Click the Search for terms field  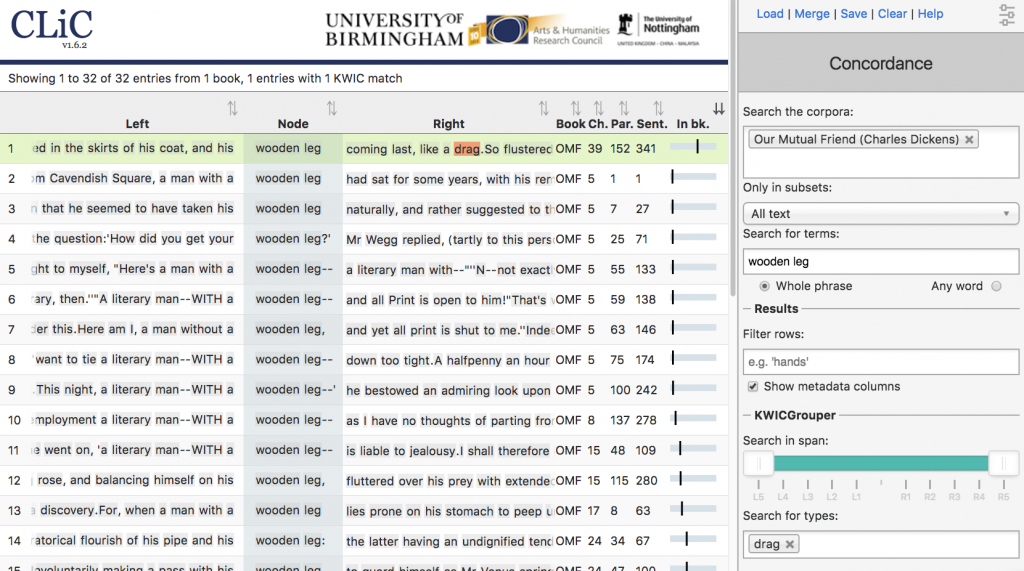point(880,261)
